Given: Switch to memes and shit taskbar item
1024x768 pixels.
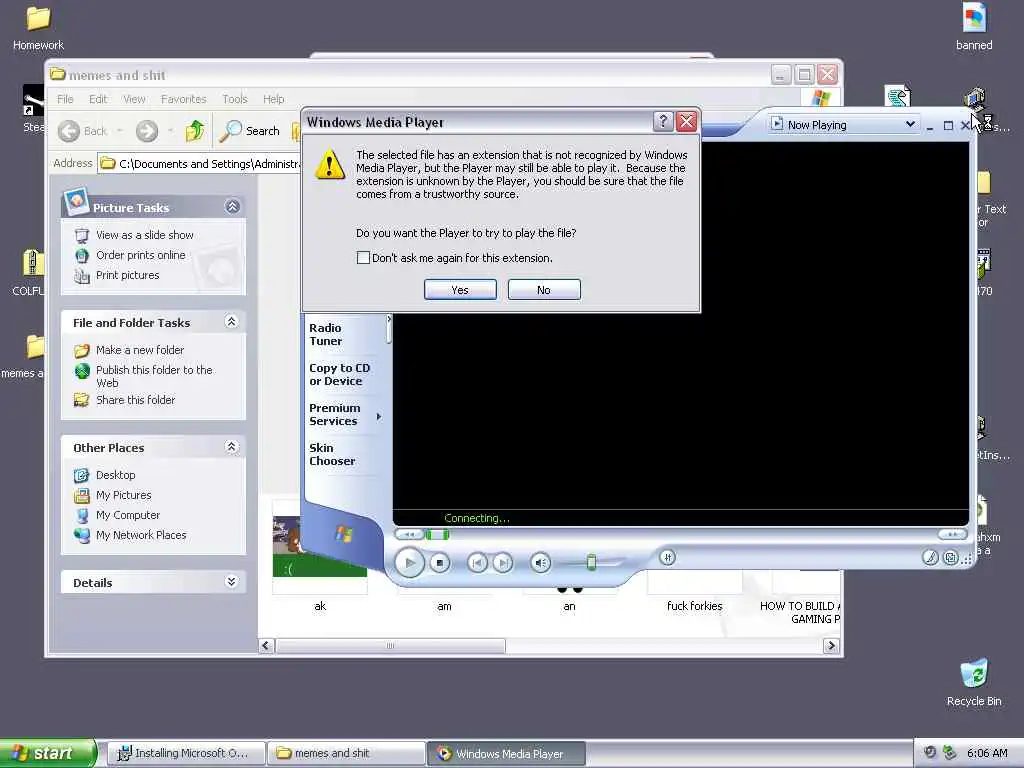Looking at the screenshot, I should [x=346, y=753].
